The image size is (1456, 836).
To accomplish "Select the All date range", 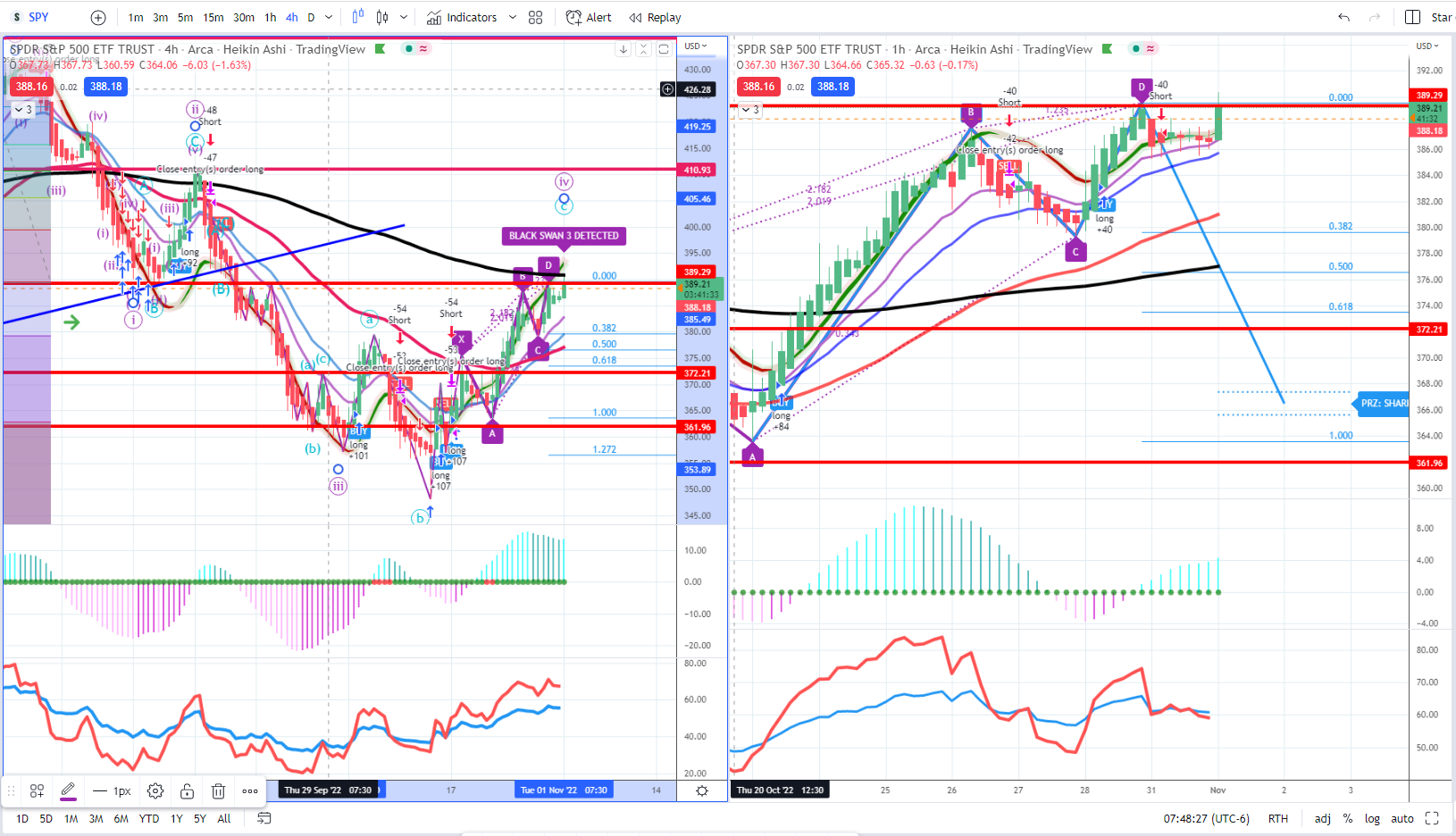I will [x=224, y=818].
